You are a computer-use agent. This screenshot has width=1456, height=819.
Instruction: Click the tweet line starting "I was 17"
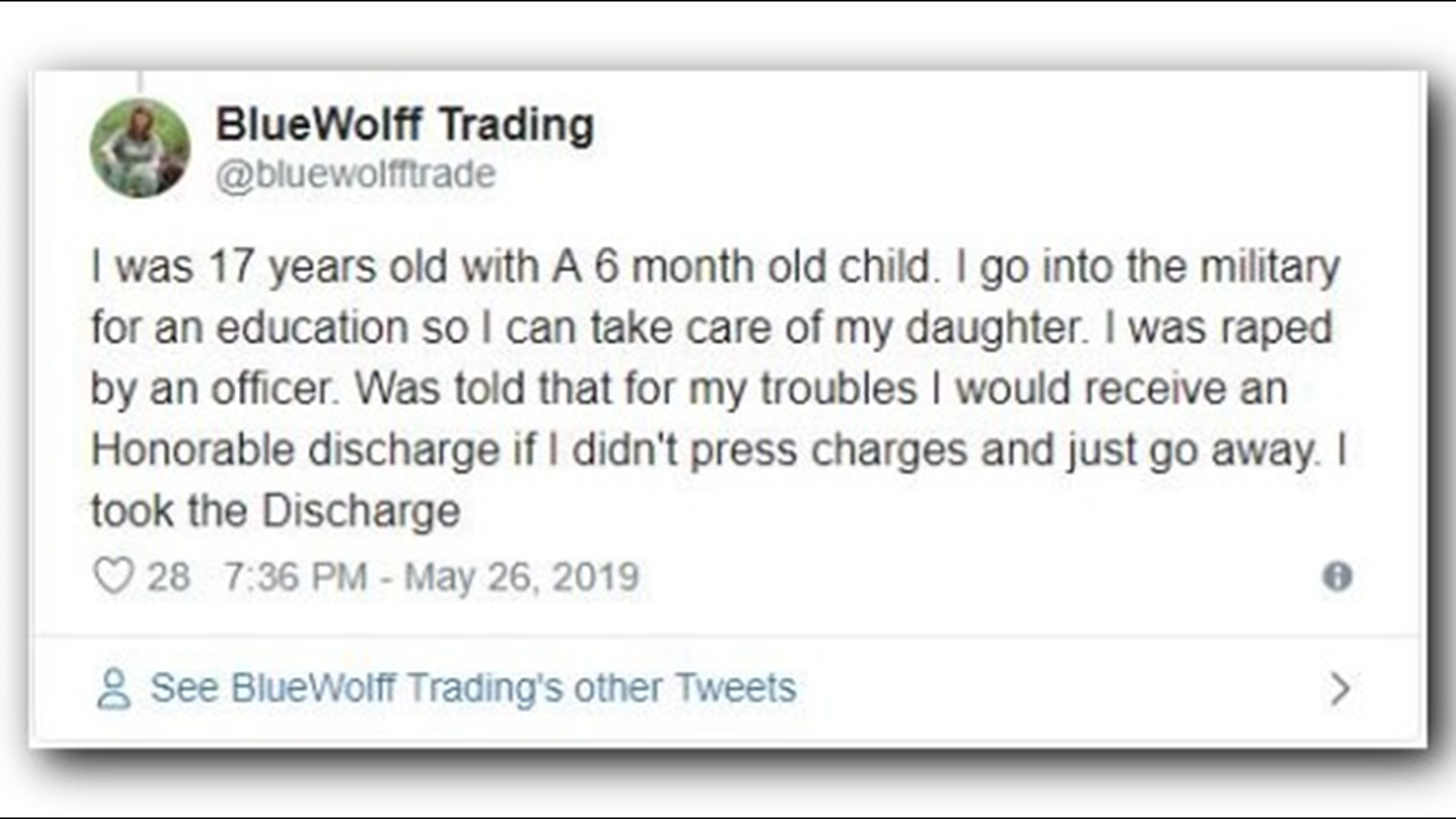[714, 267]
